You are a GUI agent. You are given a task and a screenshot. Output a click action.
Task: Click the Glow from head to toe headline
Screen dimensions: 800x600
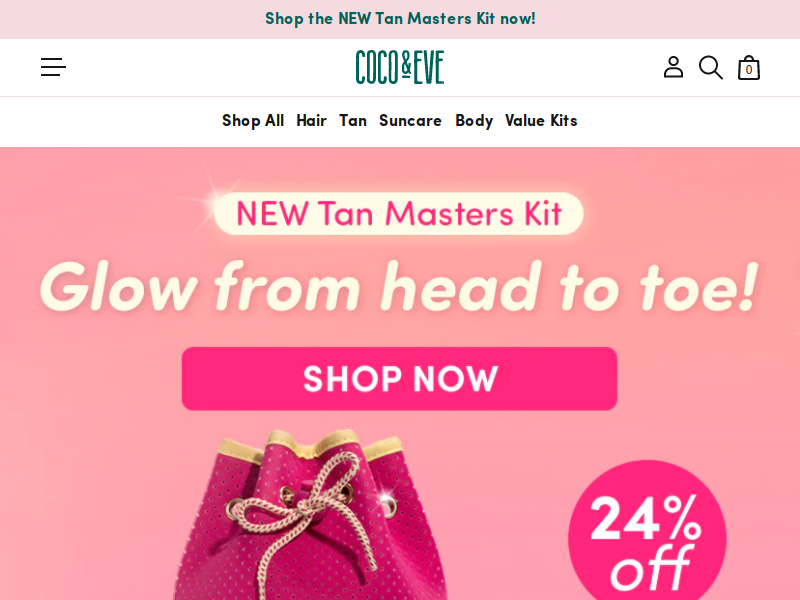(x=399, y=287)
